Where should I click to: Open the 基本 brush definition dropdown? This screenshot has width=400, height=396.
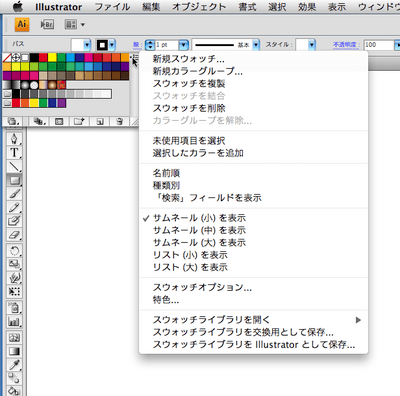pos(256,45)
